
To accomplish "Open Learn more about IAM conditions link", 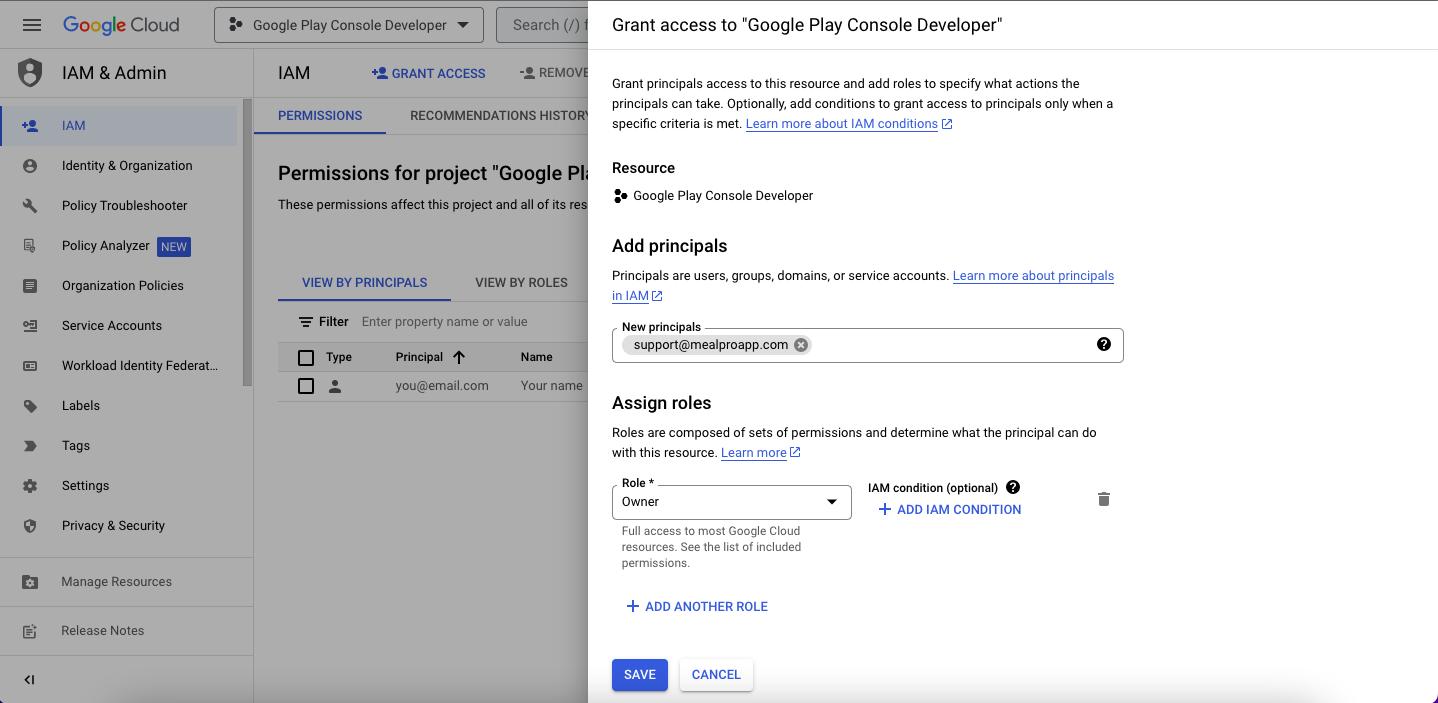I will tap(849, 124).
